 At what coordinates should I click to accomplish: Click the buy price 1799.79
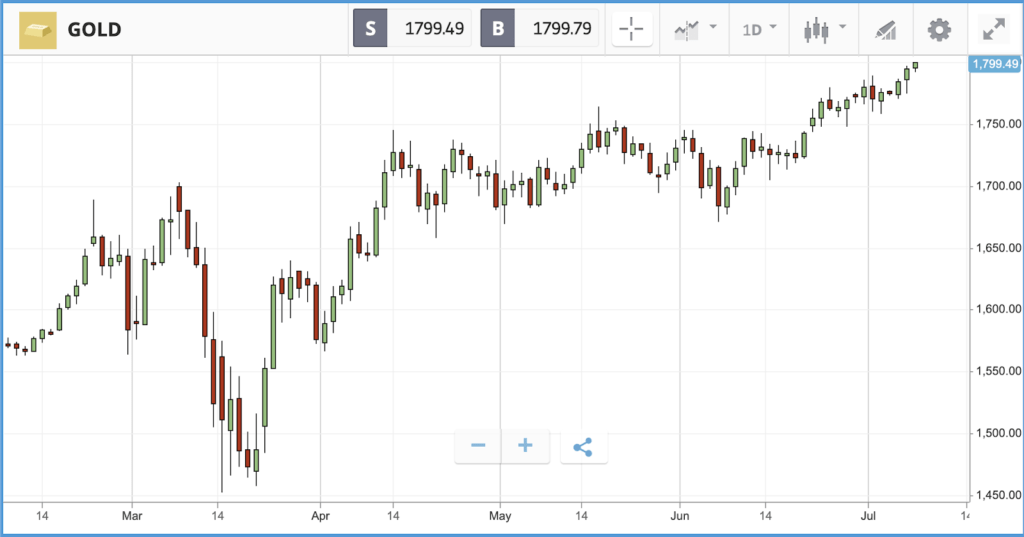[x=562, y=28]
